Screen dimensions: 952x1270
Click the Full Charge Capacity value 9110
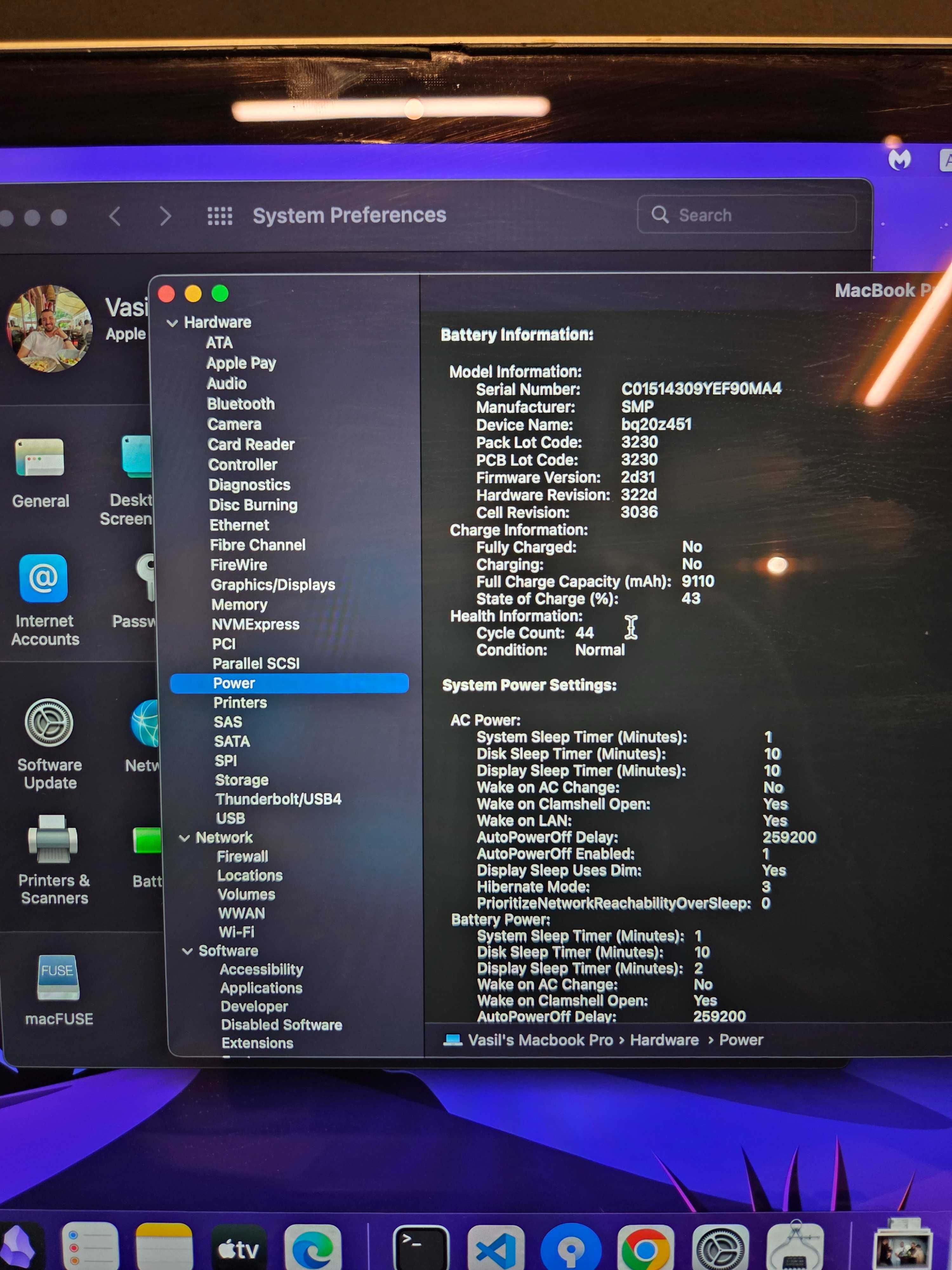[698, 581]
